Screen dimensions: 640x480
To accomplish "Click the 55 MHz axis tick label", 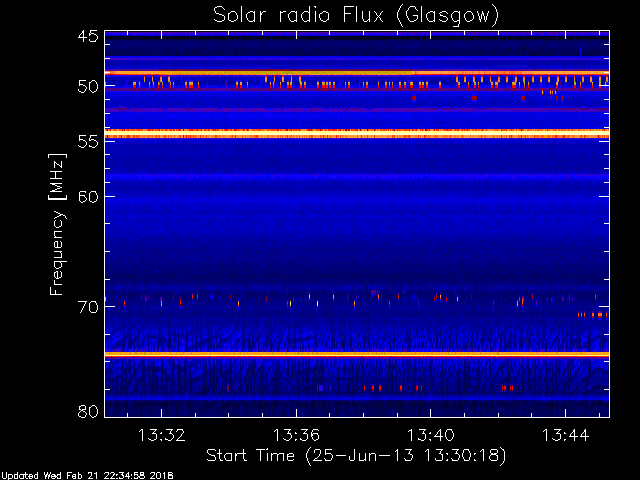I will [88, 142].
